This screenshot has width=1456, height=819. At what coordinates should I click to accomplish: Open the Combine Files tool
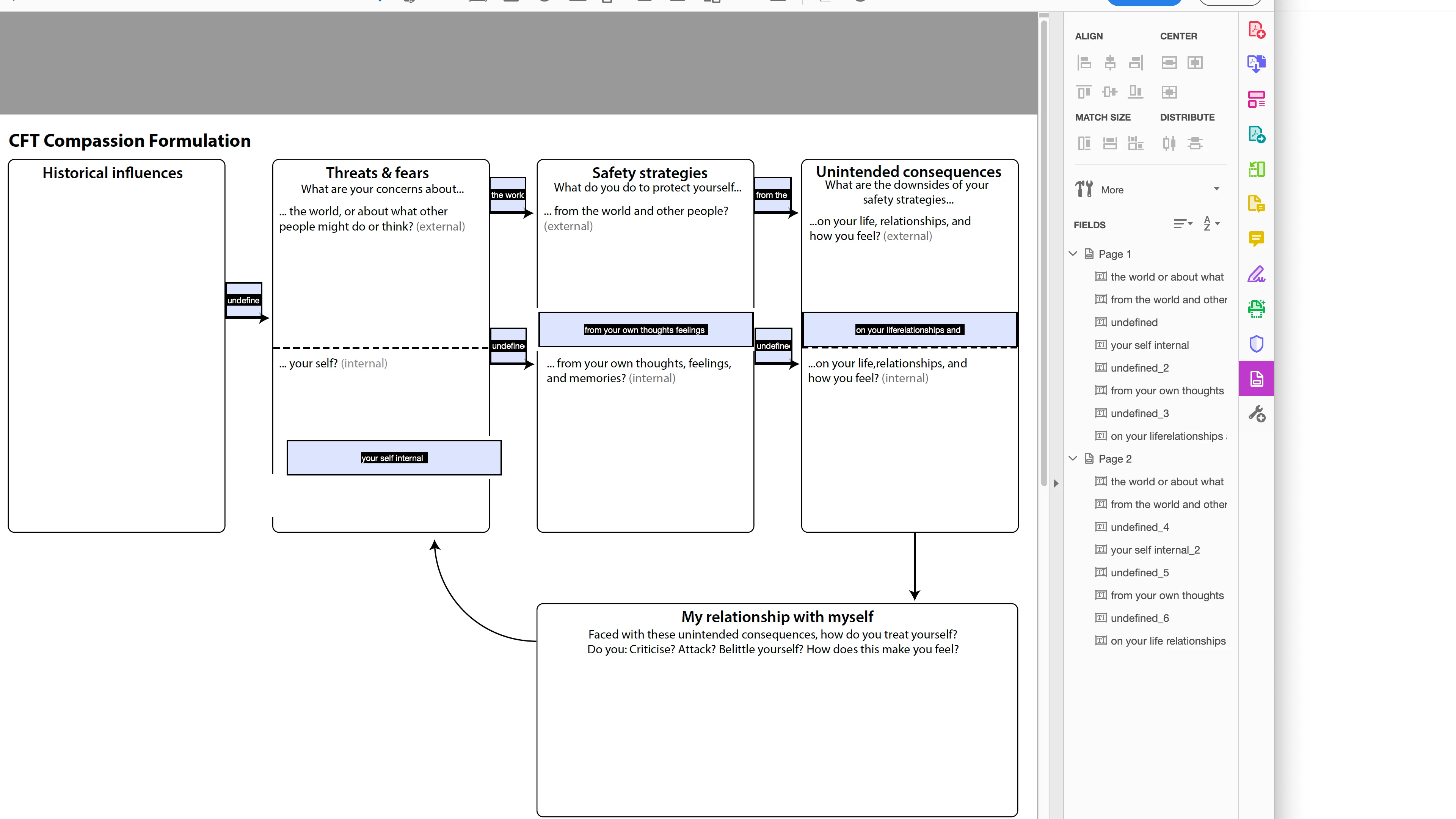[x=1256, y=64]
